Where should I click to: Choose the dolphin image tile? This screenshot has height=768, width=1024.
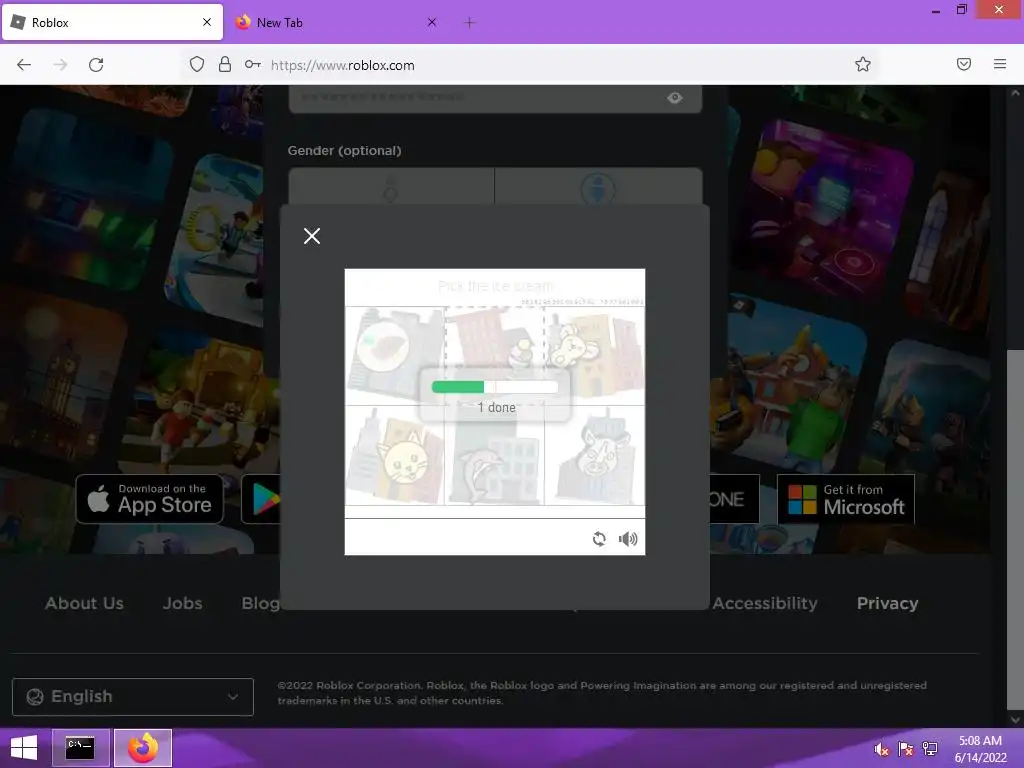click(494, 455)
